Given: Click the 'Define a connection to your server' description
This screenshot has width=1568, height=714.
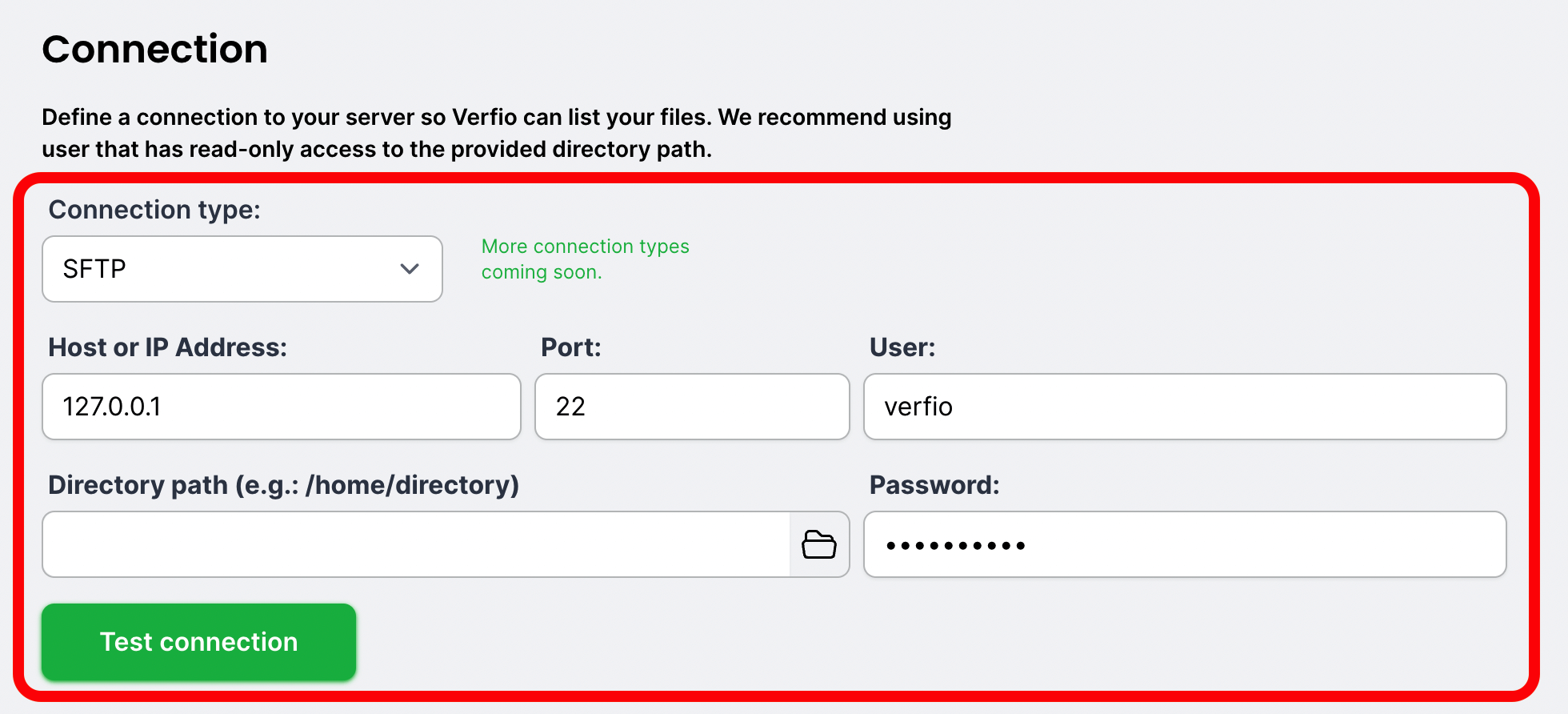Looking at the screenshot, I should tap(497, 133).
